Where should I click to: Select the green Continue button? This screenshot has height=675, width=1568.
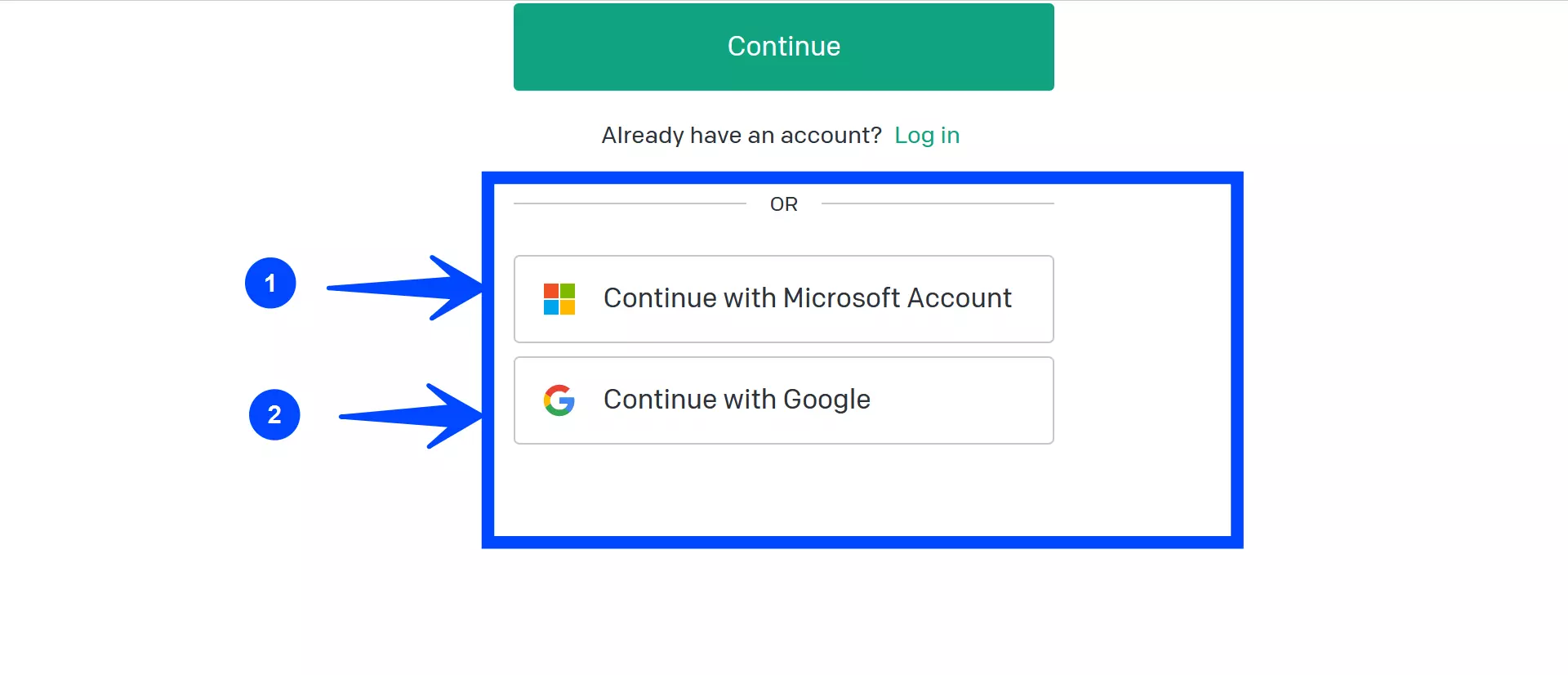click(784, 47)
